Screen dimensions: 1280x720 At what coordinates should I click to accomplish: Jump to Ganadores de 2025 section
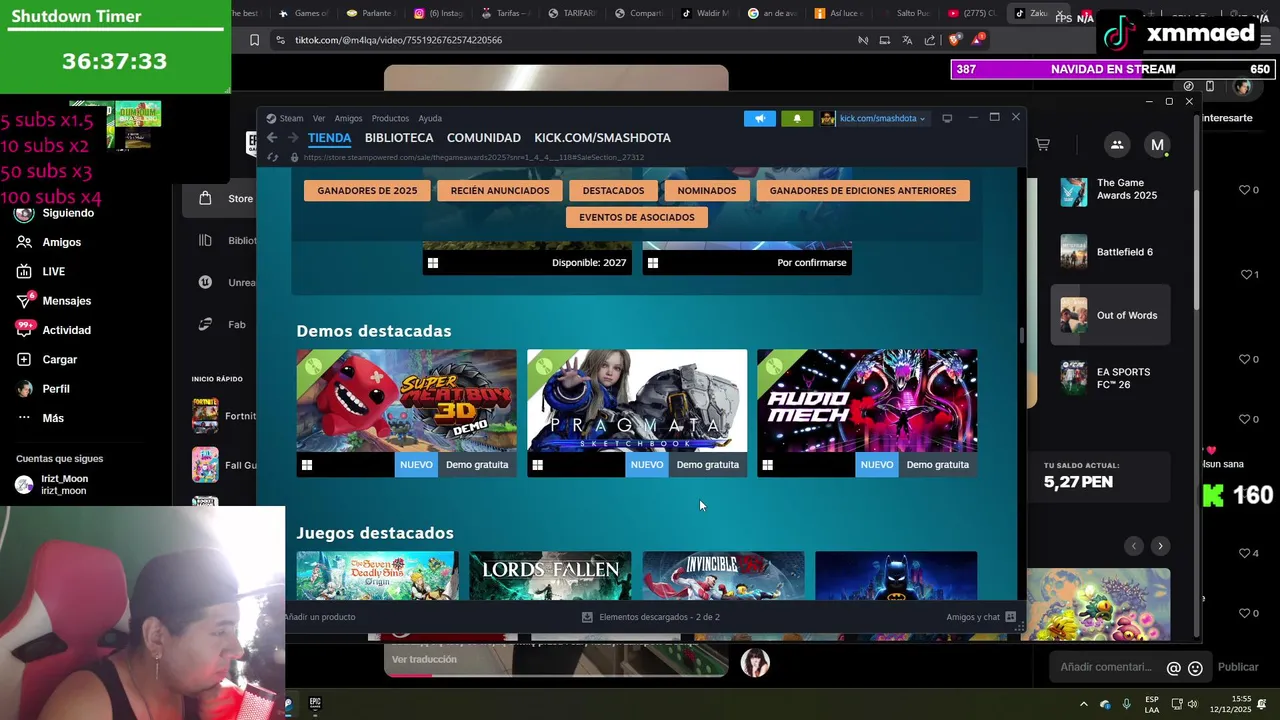[367, 190]
